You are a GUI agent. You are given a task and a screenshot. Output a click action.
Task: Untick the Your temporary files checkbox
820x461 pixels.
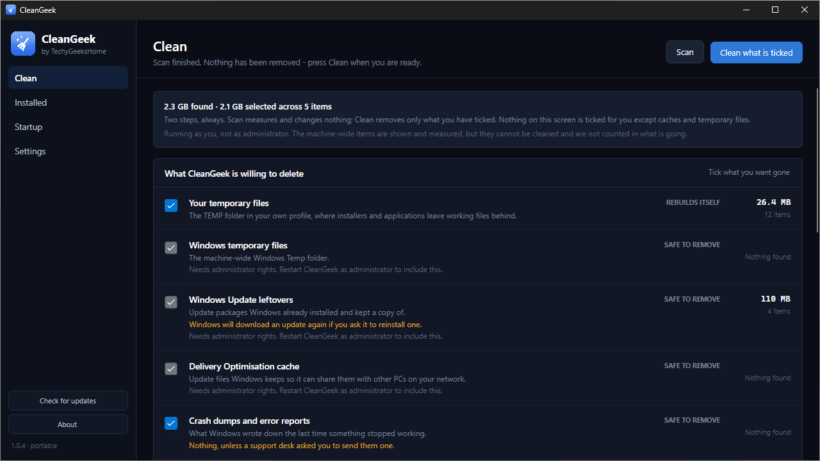[171, 205]
